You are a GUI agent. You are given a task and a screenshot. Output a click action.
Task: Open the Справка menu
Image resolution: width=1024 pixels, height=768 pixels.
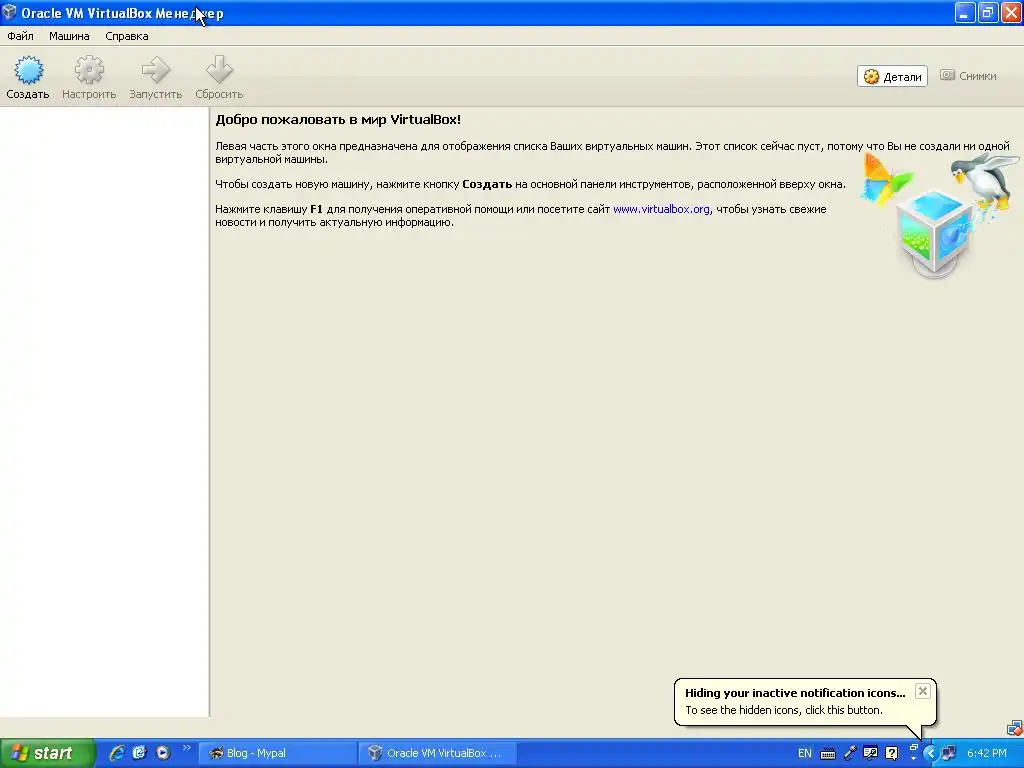coord(127,36)
